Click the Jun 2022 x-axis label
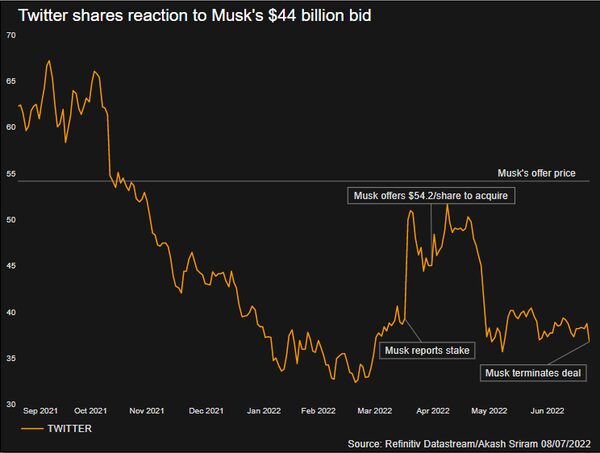Image resolution: width=600 pixels, height=453 pixels. pyautogui.click(x=547, y=410)
